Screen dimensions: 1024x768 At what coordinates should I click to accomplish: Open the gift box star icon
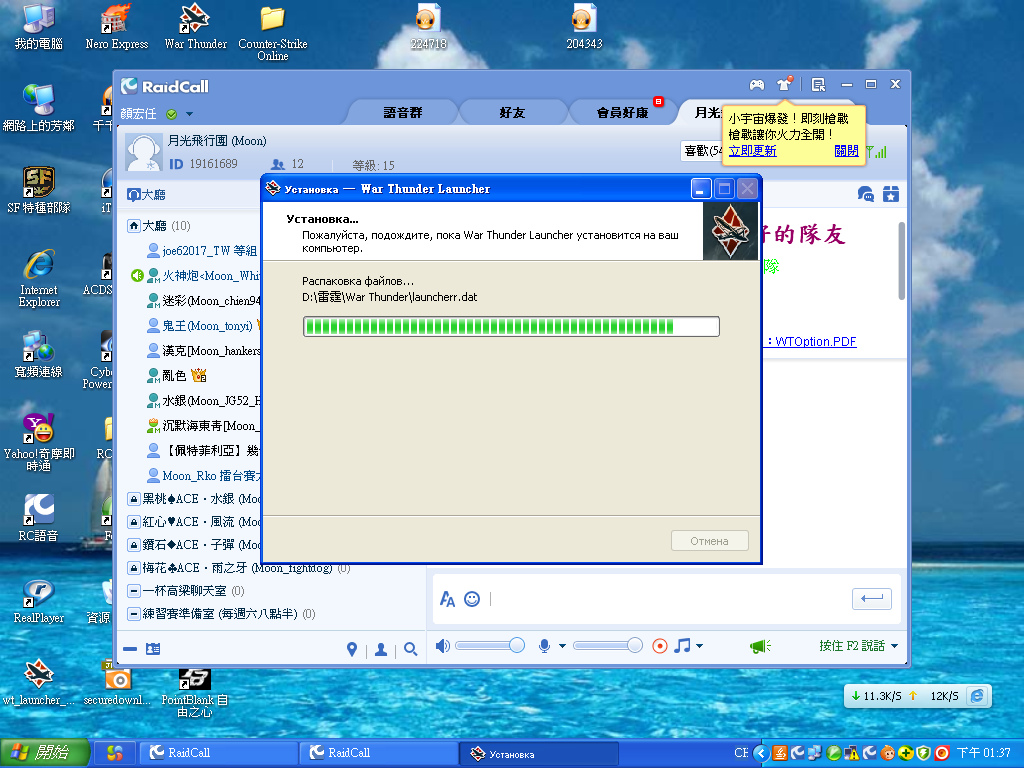[891, 194]
